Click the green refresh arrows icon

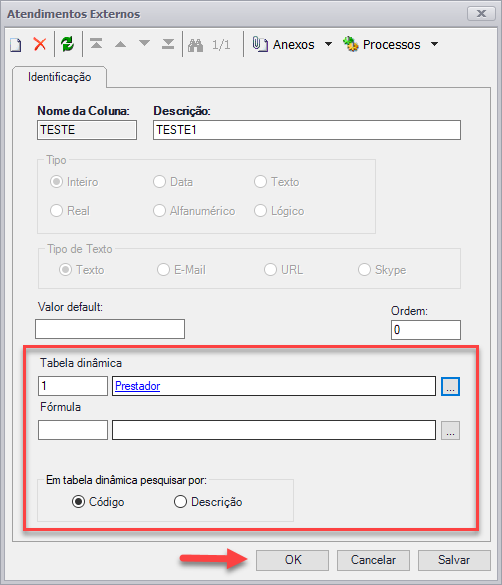coord(68,44)
